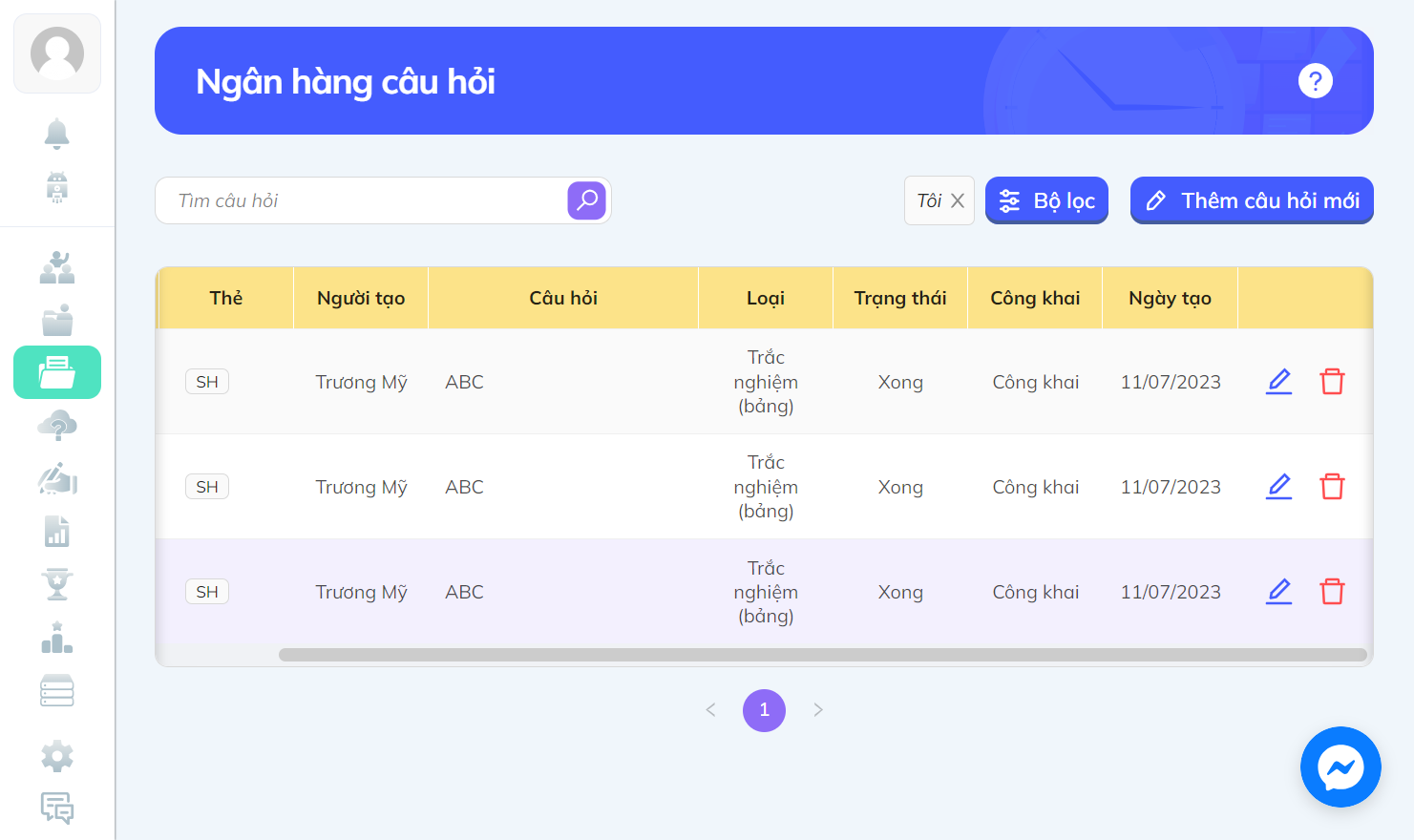Open the classes/people group icon in sidebar
The image size is (1414, 840).
tap(57, 267)
